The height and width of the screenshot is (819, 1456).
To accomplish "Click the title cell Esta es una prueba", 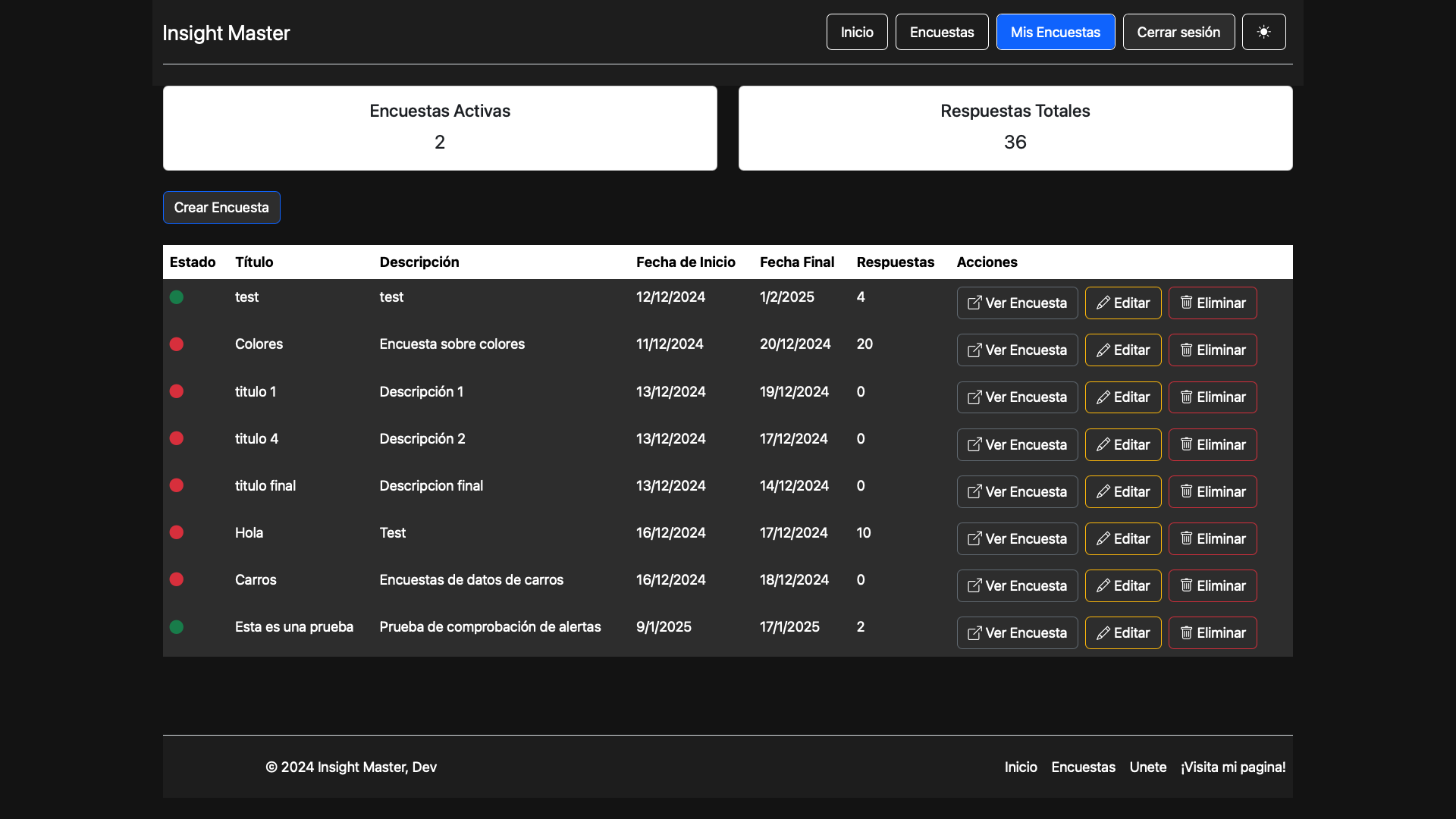I will pyautogui.click(x=294, y=626).
